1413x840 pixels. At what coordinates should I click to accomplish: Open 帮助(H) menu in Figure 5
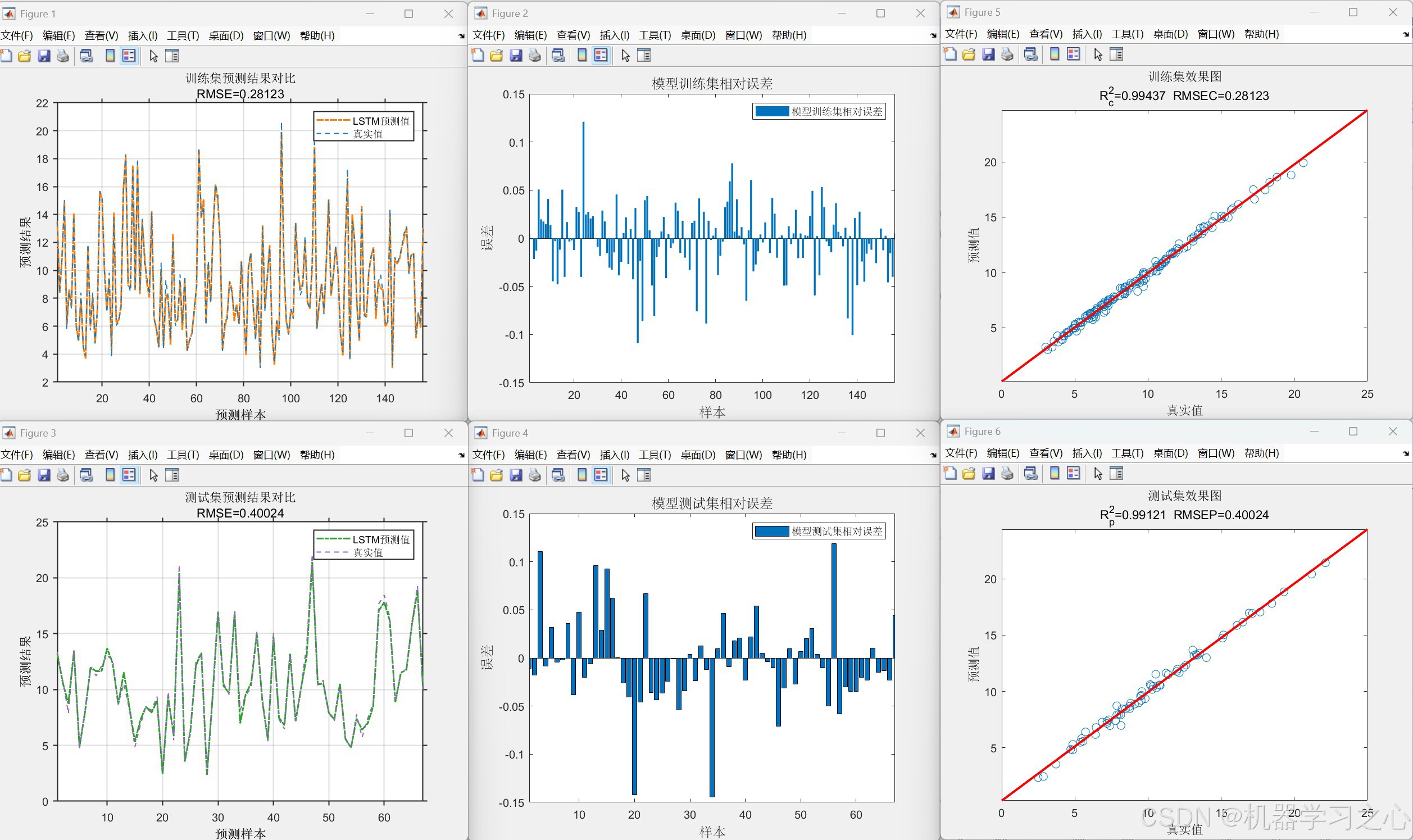pos(1261,34)
